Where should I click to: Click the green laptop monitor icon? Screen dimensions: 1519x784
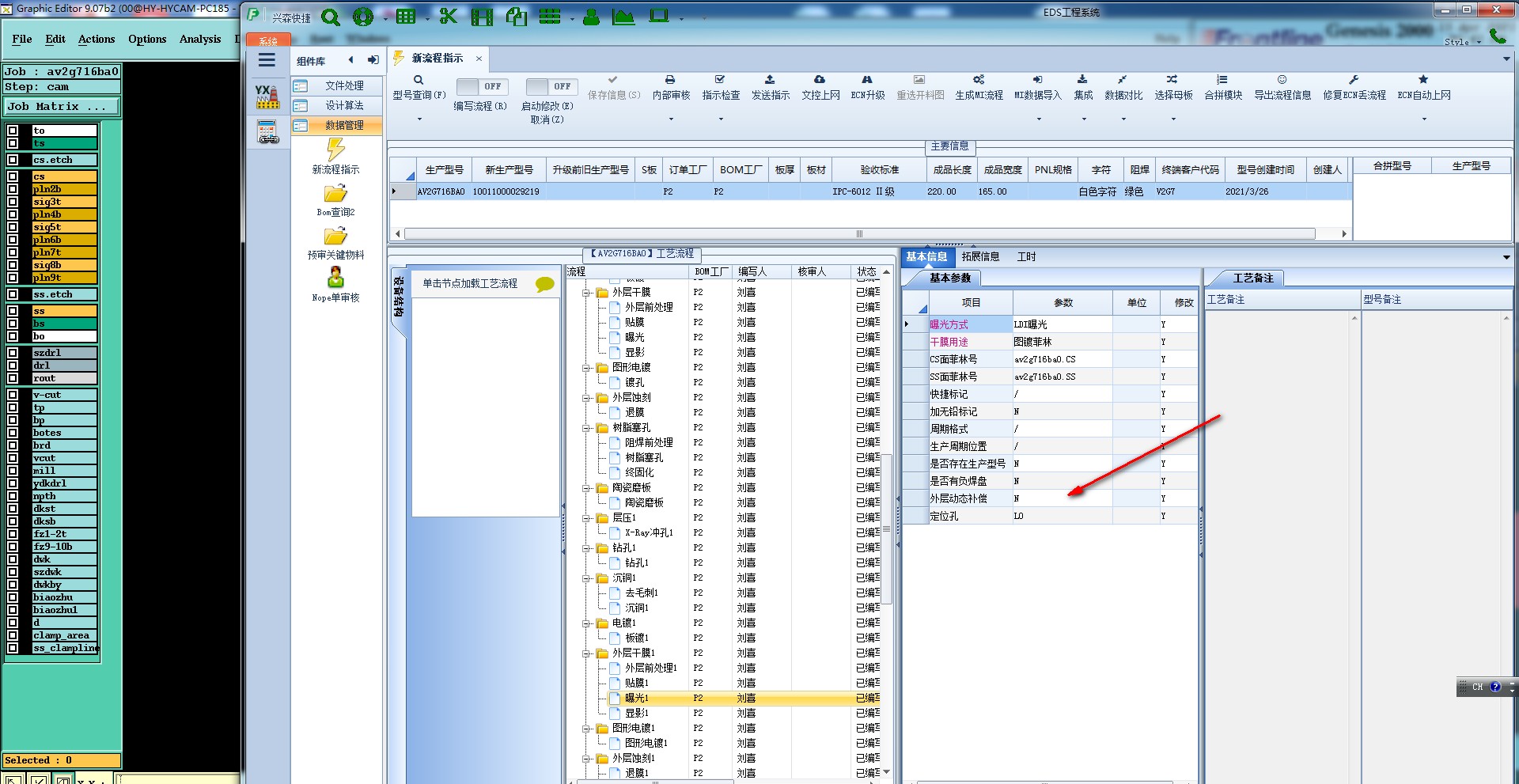(x=659, y=17)
